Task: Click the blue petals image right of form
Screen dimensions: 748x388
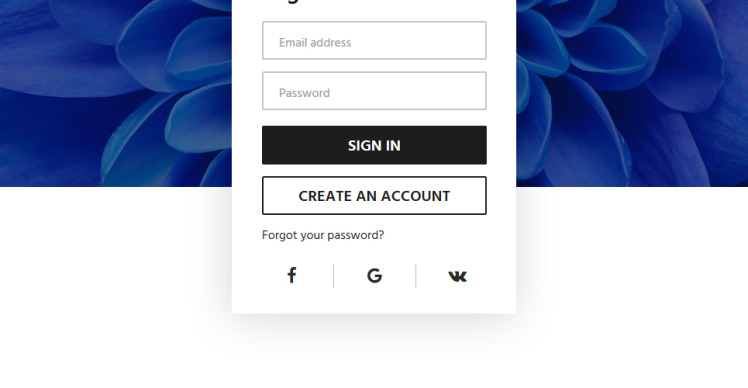Action: [x=632, y=93]
